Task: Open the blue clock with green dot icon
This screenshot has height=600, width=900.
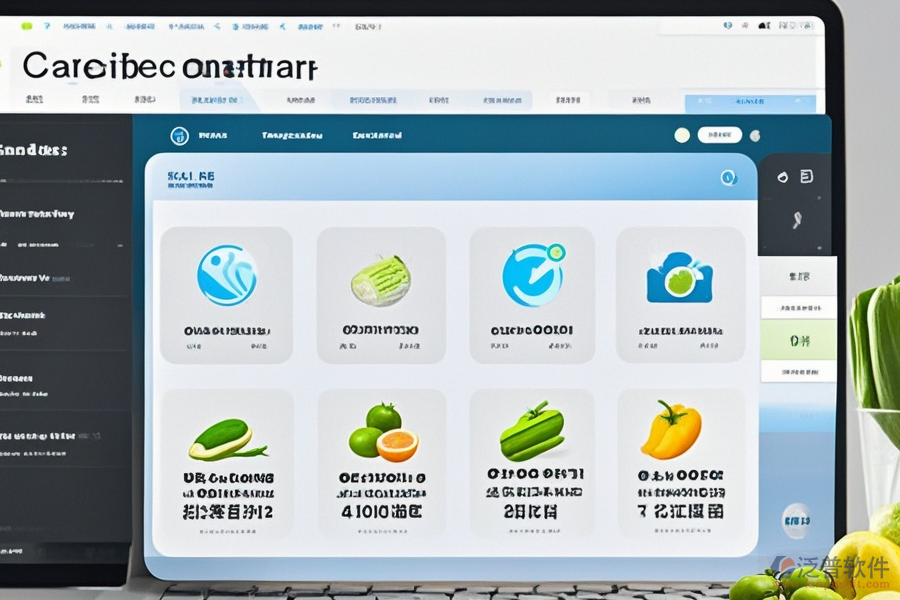Action: pyautogui.click(x=533, y=275)
